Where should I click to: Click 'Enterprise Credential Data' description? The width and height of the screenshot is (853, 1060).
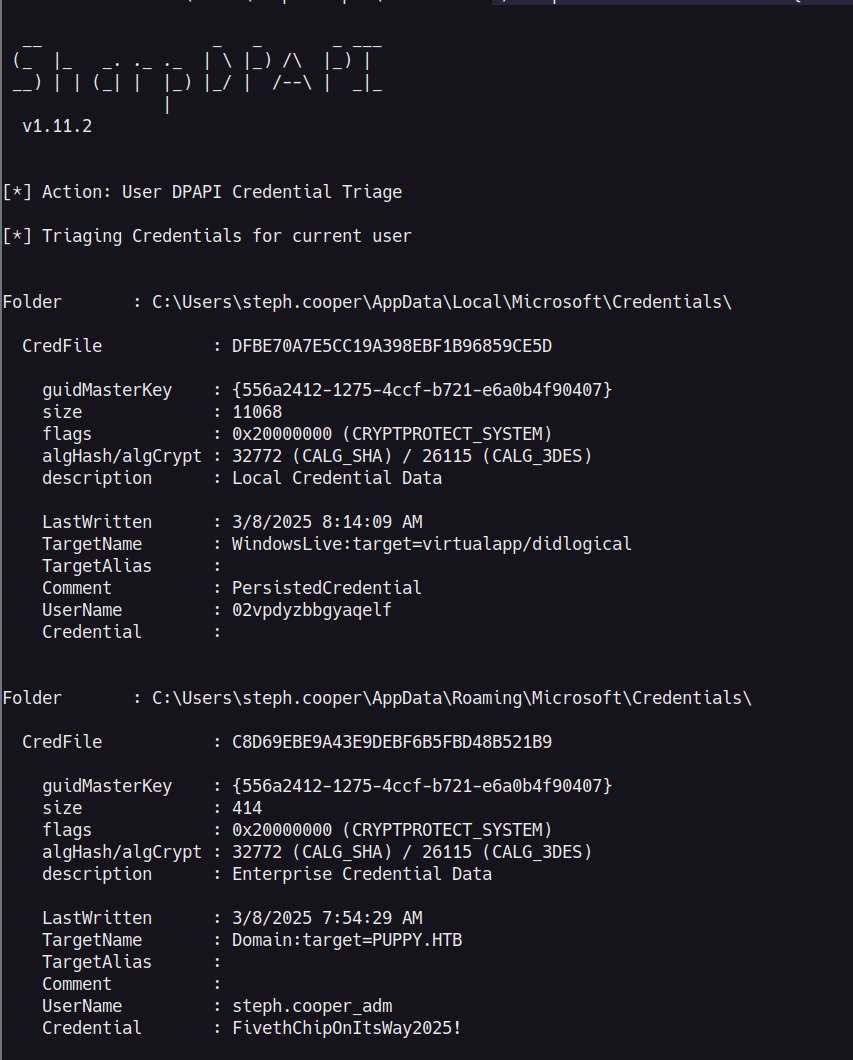click(x=362, y=874)
